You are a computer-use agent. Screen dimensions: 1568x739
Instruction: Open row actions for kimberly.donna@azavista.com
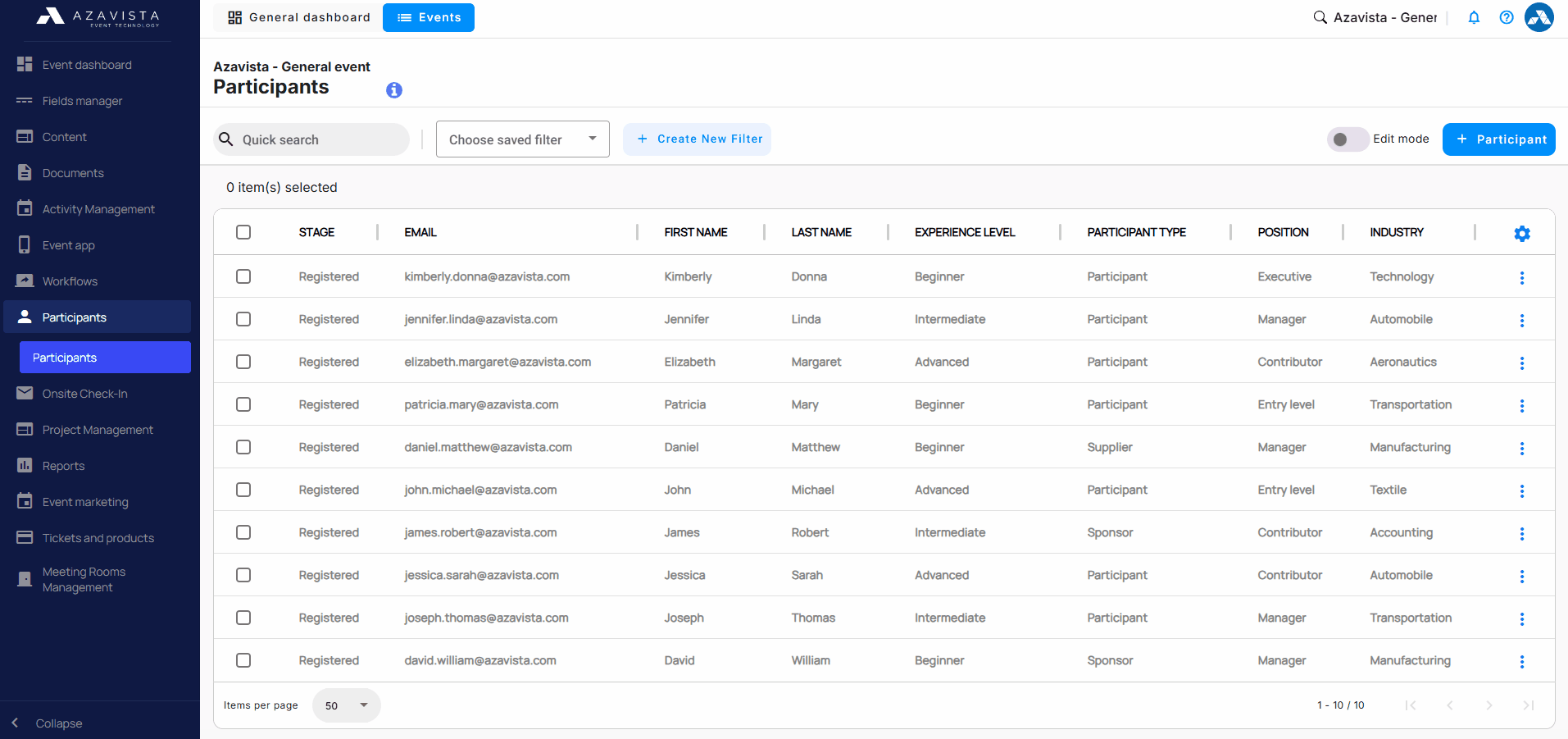1522,278
